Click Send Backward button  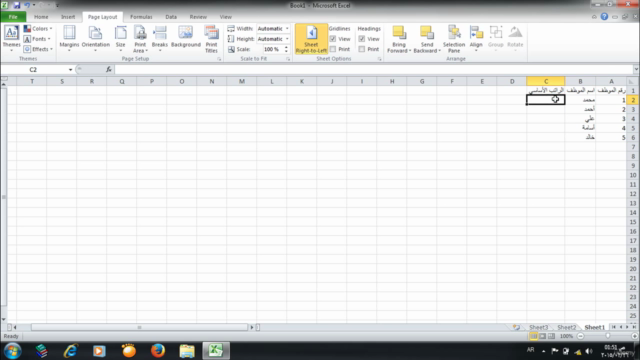[427, 39]
